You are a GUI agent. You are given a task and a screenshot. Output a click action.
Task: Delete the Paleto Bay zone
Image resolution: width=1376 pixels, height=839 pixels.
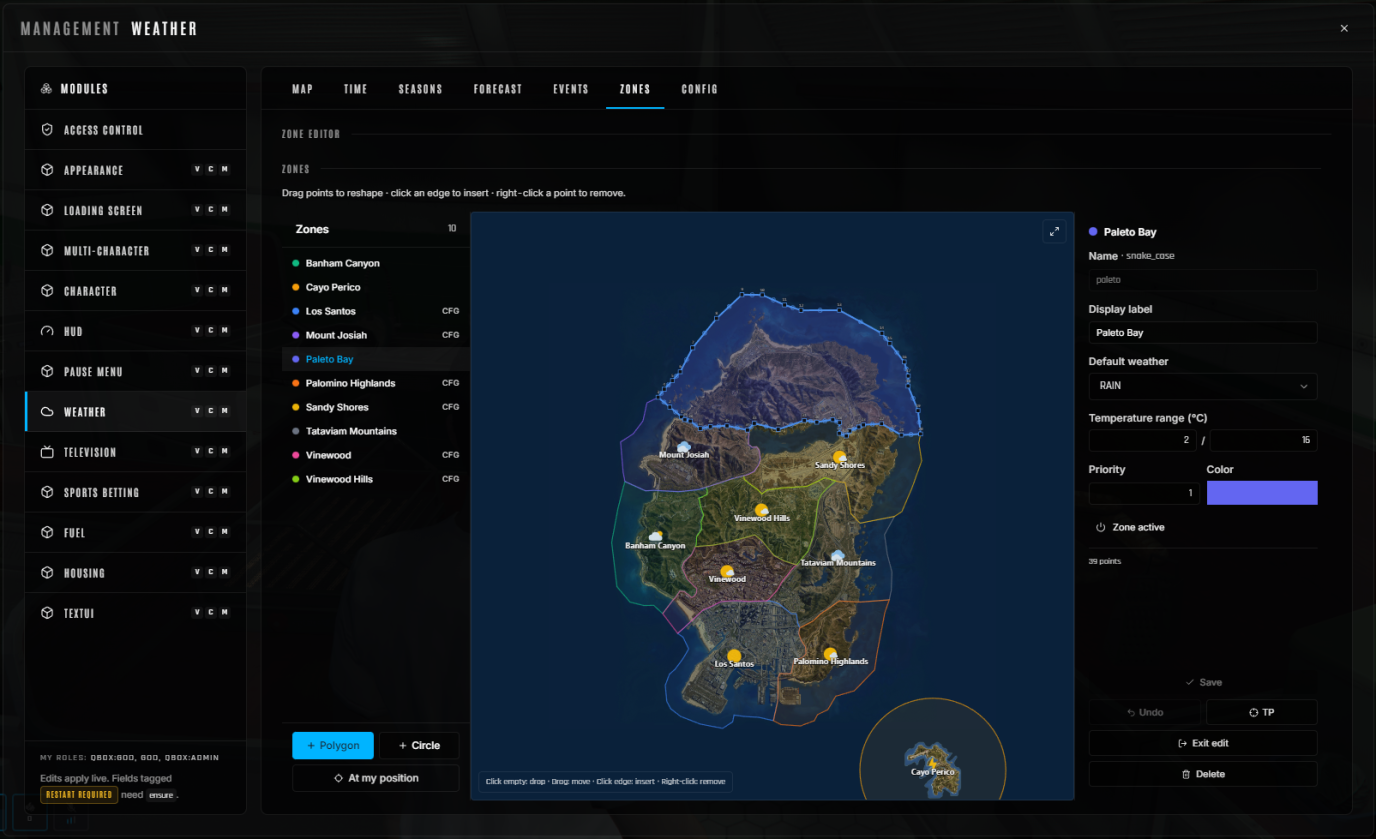[1203, 774]
